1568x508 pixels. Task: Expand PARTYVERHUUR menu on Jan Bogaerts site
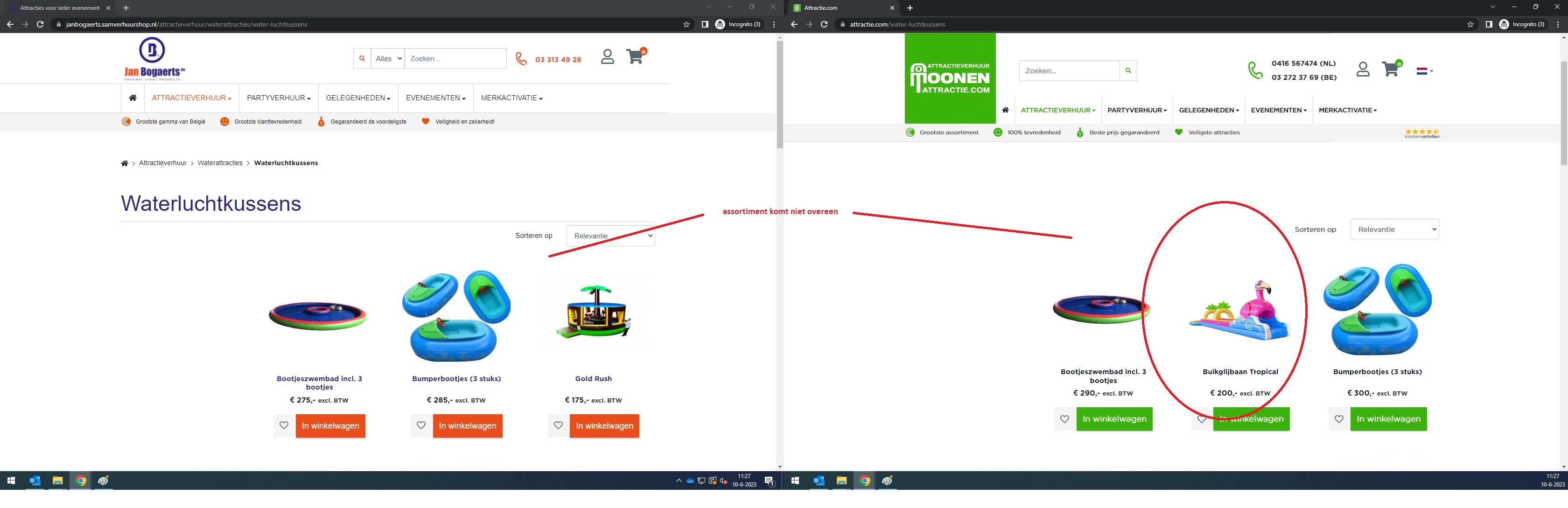(278, 98)
